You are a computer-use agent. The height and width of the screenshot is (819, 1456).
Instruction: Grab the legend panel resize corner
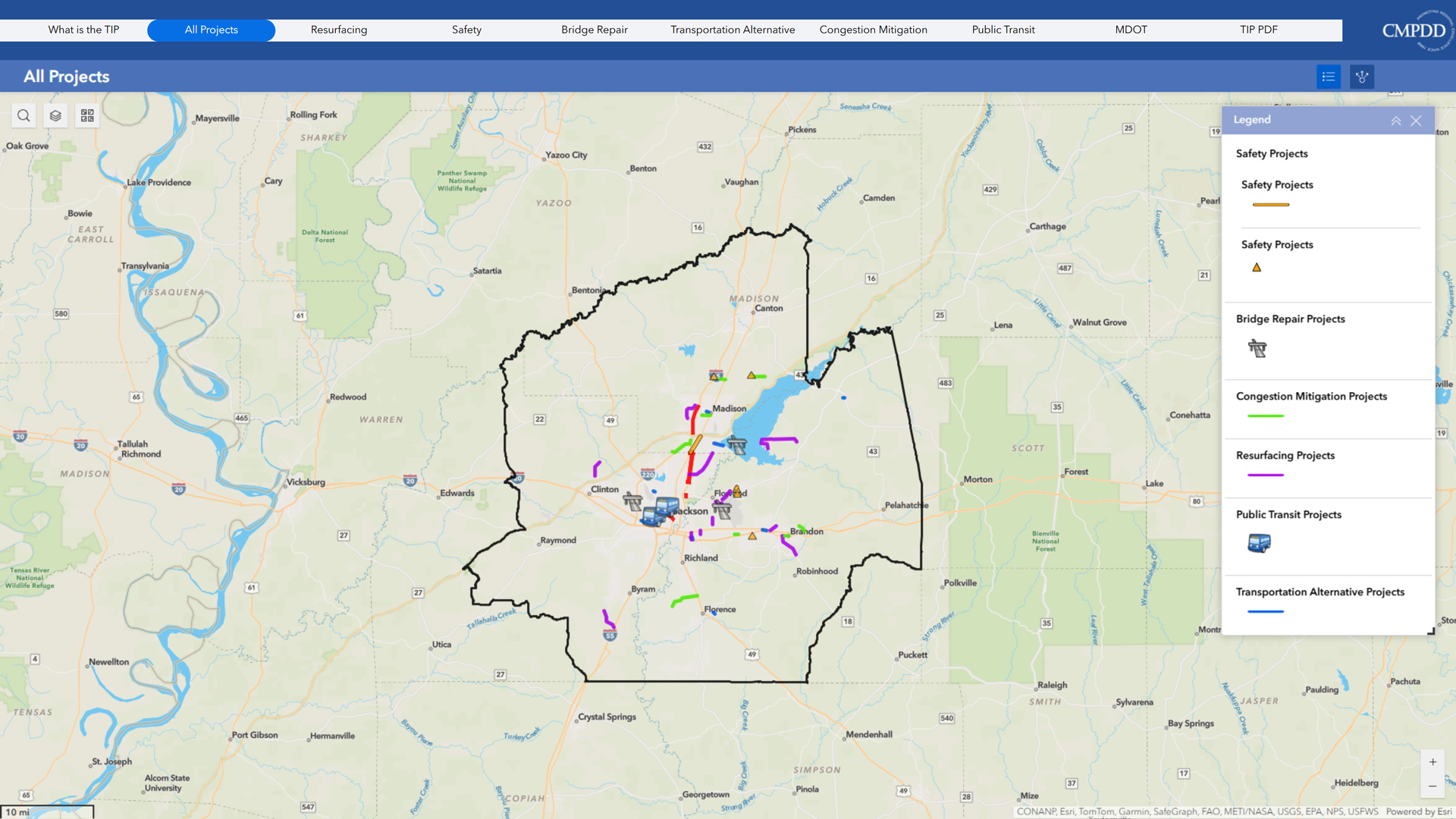pyautogui.click(x=1431, y=631)
